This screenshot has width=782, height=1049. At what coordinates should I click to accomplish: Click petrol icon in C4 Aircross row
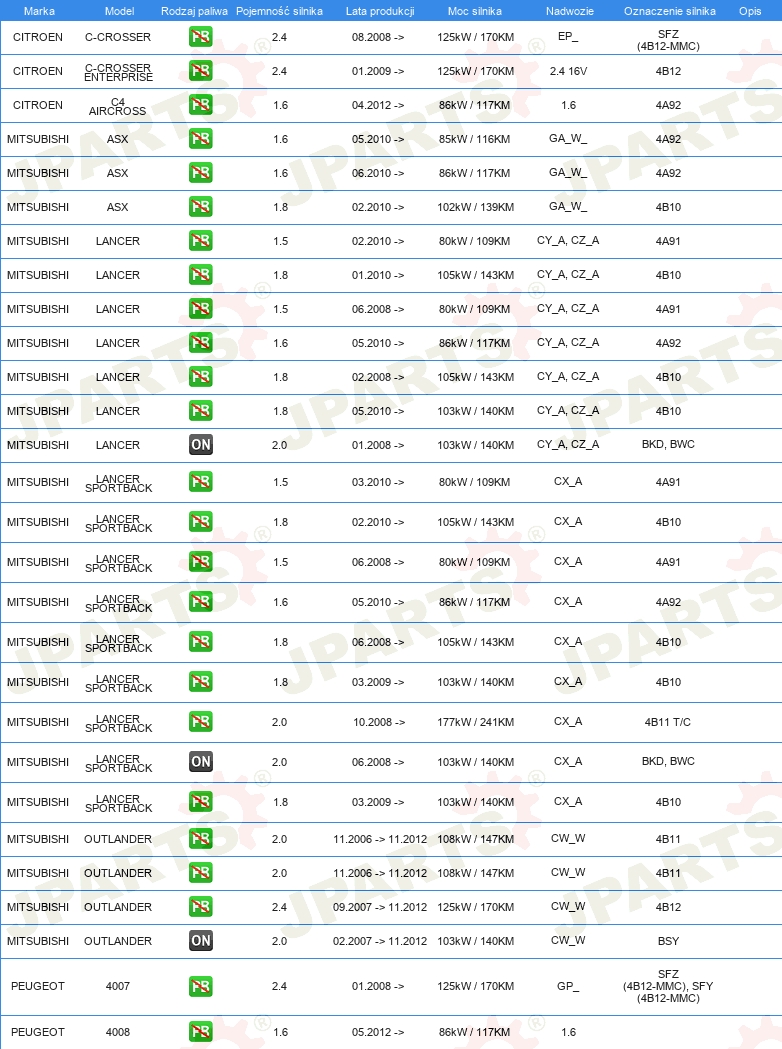click(201, 105)
